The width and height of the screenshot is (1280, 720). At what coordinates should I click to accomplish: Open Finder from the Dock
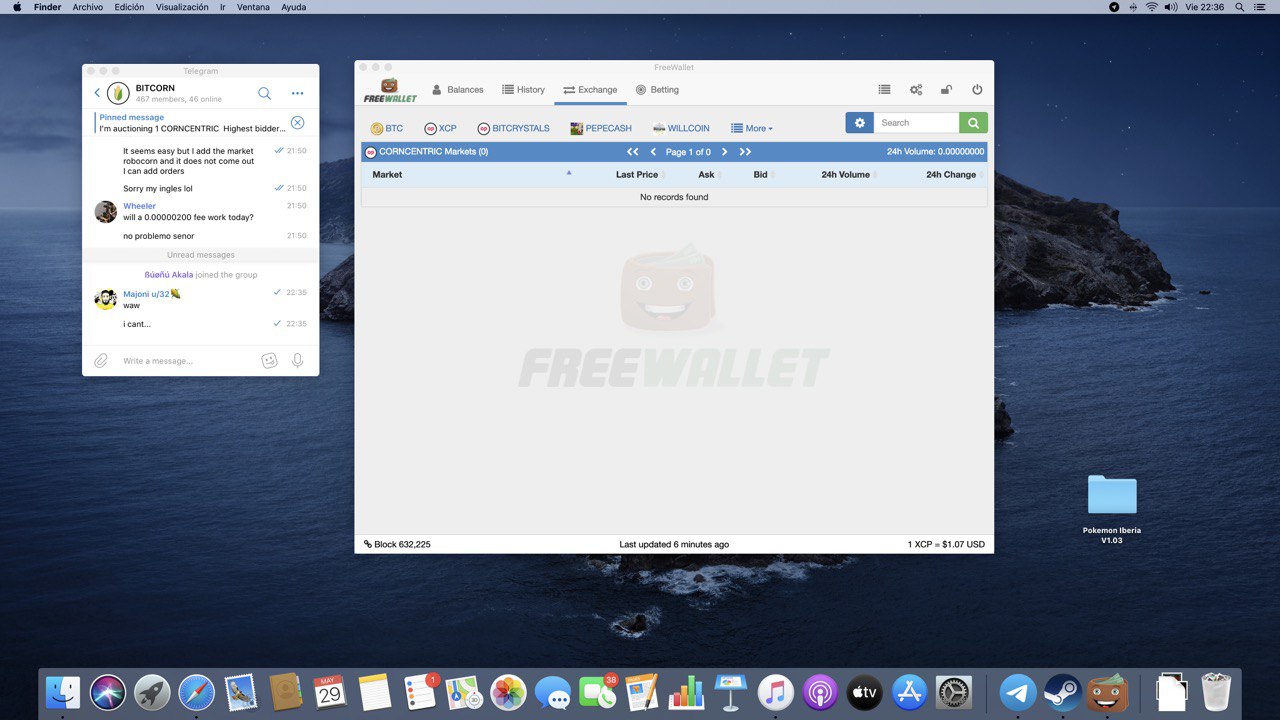point(63,692)
